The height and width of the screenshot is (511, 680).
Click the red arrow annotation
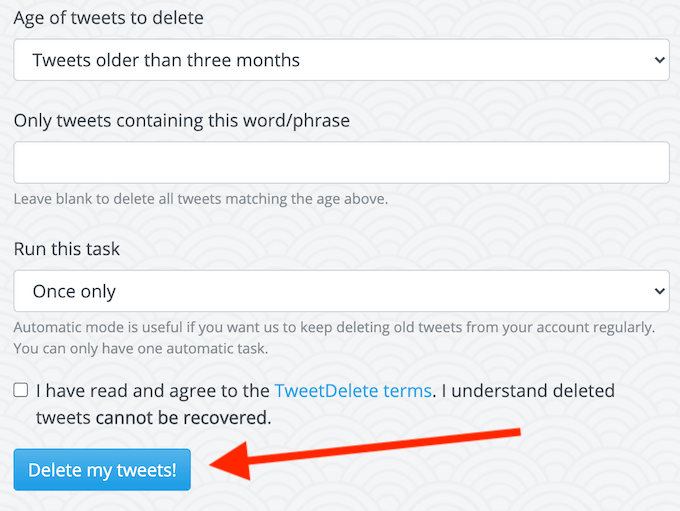380,448
